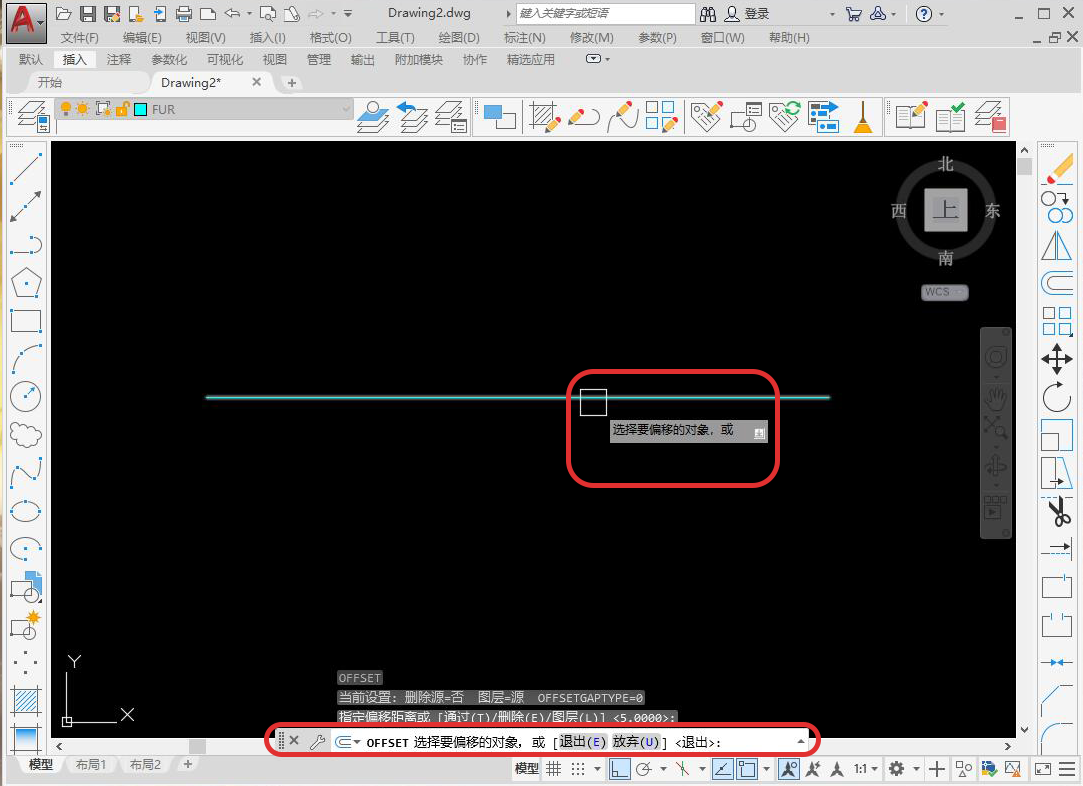
Task: Toggle FUR layer on/off light bulb
Action: (x=66, y=108)
